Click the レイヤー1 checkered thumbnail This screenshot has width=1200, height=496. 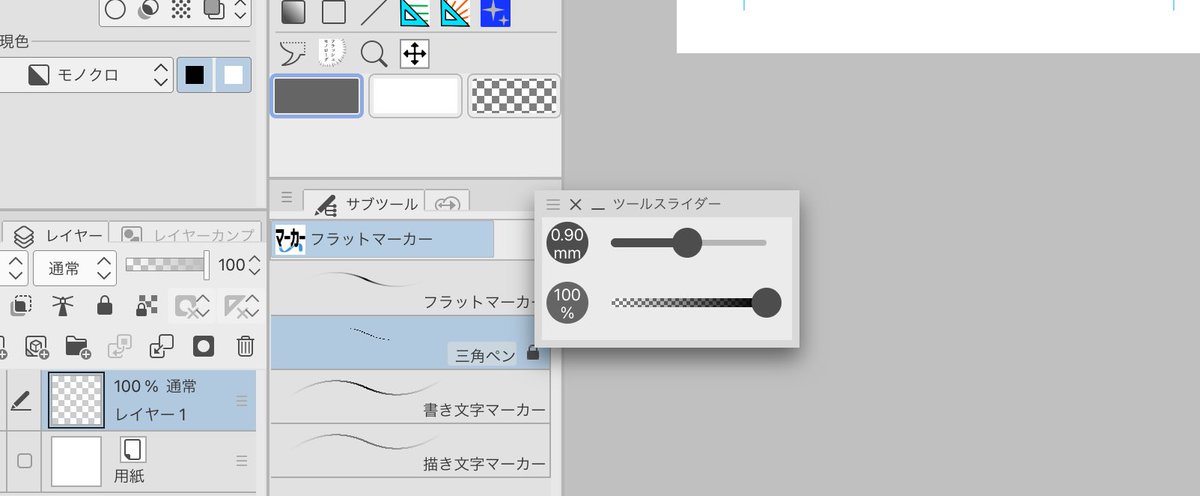pos(76,401)
